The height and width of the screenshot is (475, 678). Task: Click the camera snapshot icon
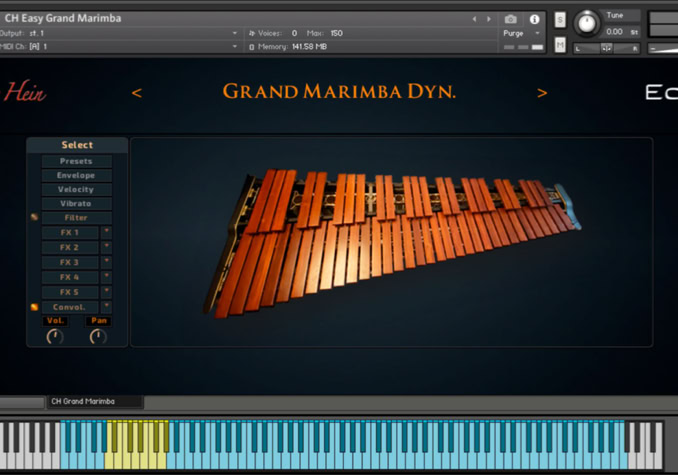point(511,19)
